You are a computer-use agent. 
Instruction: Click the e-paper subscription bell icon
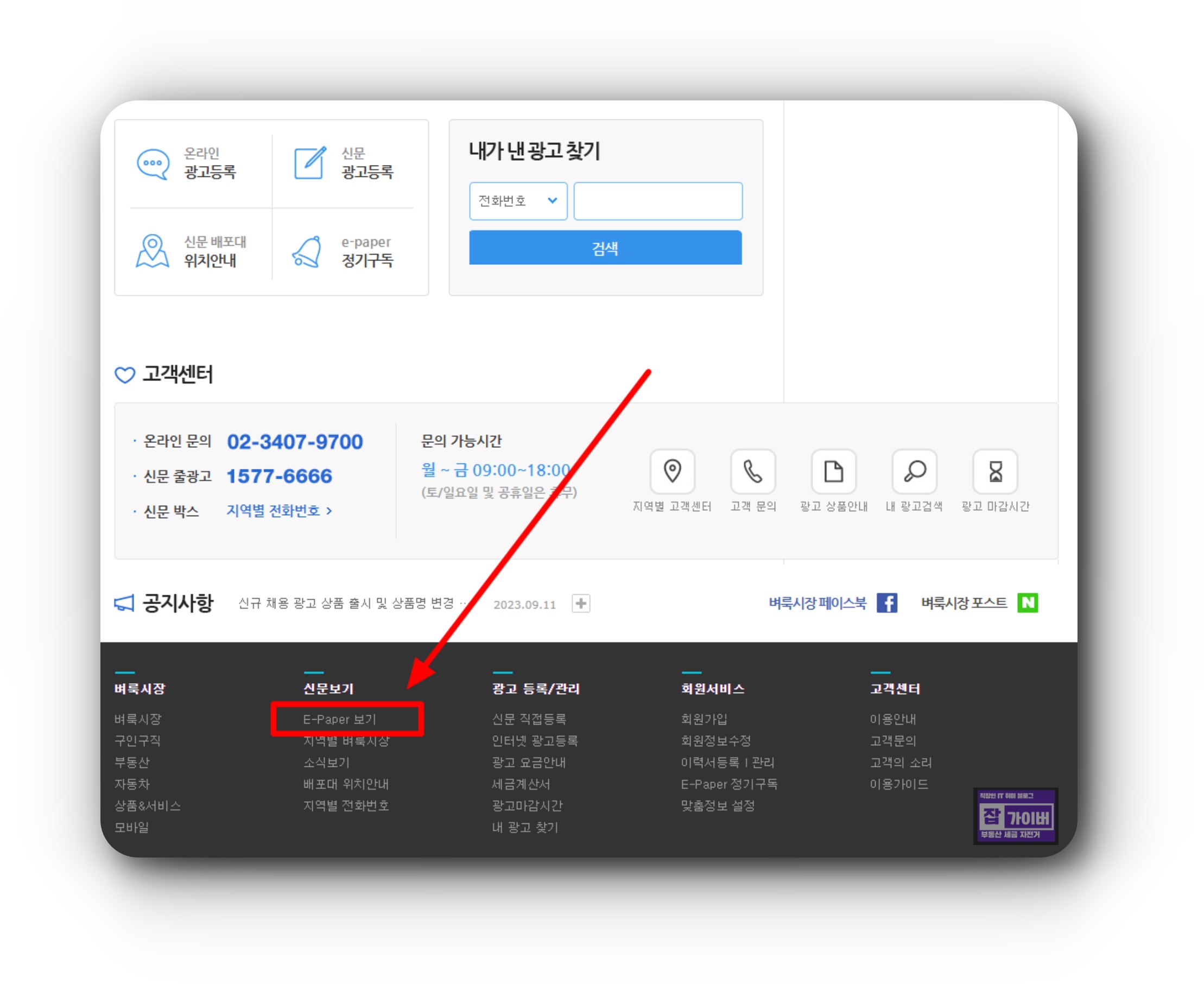click(308, 251)
